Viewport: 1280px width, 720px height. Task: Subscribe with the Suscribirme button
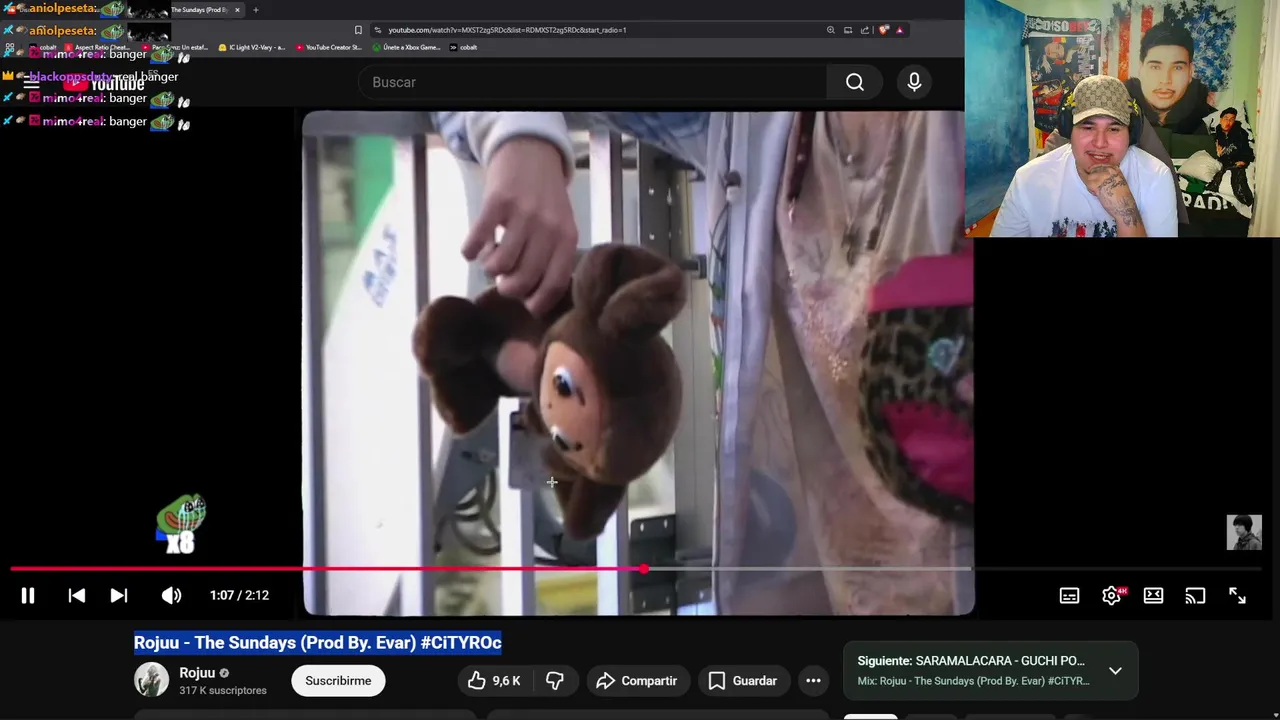click(x=338, y=681)
